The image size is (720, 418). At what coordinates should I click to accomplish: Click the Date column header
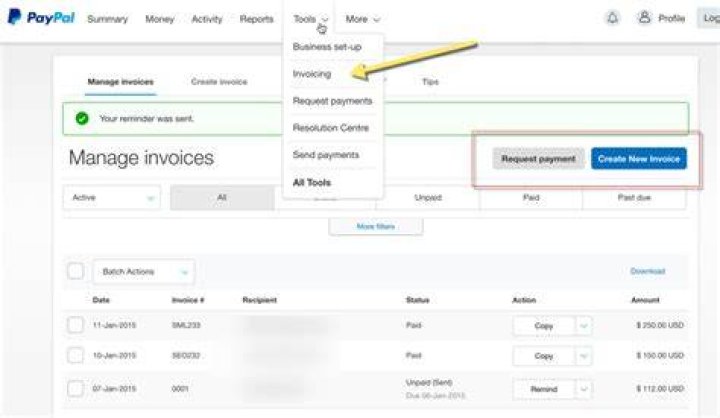[101, 300]
